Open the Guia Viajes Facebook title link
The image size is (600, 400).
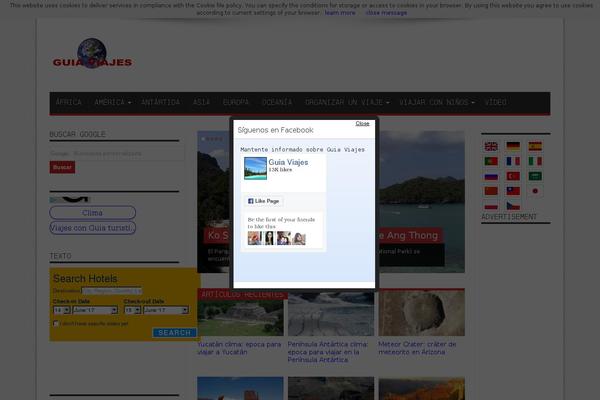point(288,162)
